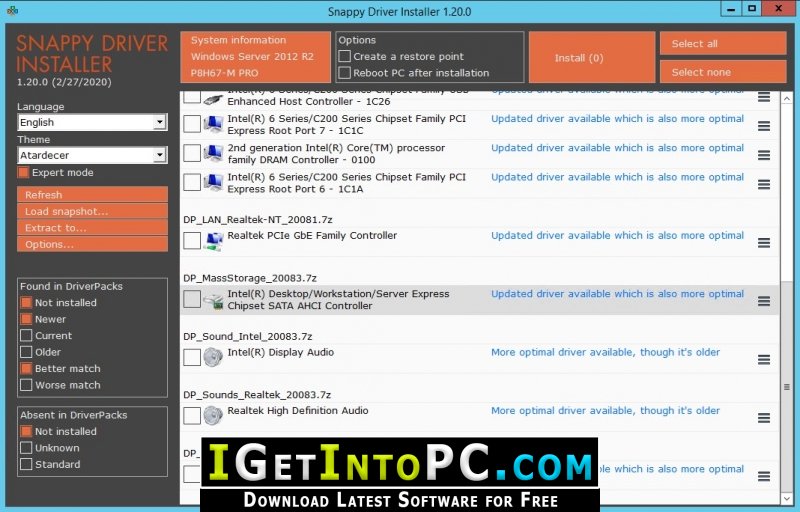
Task: Toggle Newer filter in Found in DriverPacks
Action: point(26,319)
